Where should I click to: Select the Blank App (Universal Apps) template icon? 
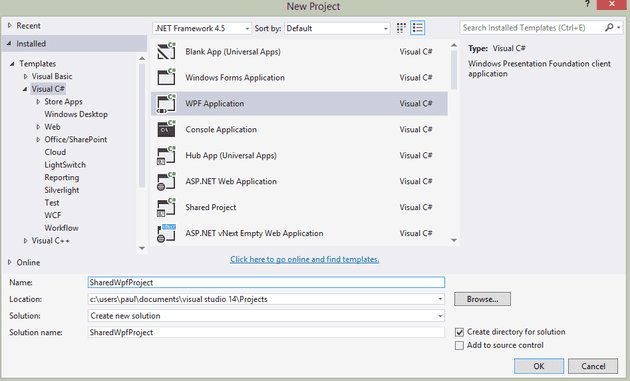tap(166, 51)
